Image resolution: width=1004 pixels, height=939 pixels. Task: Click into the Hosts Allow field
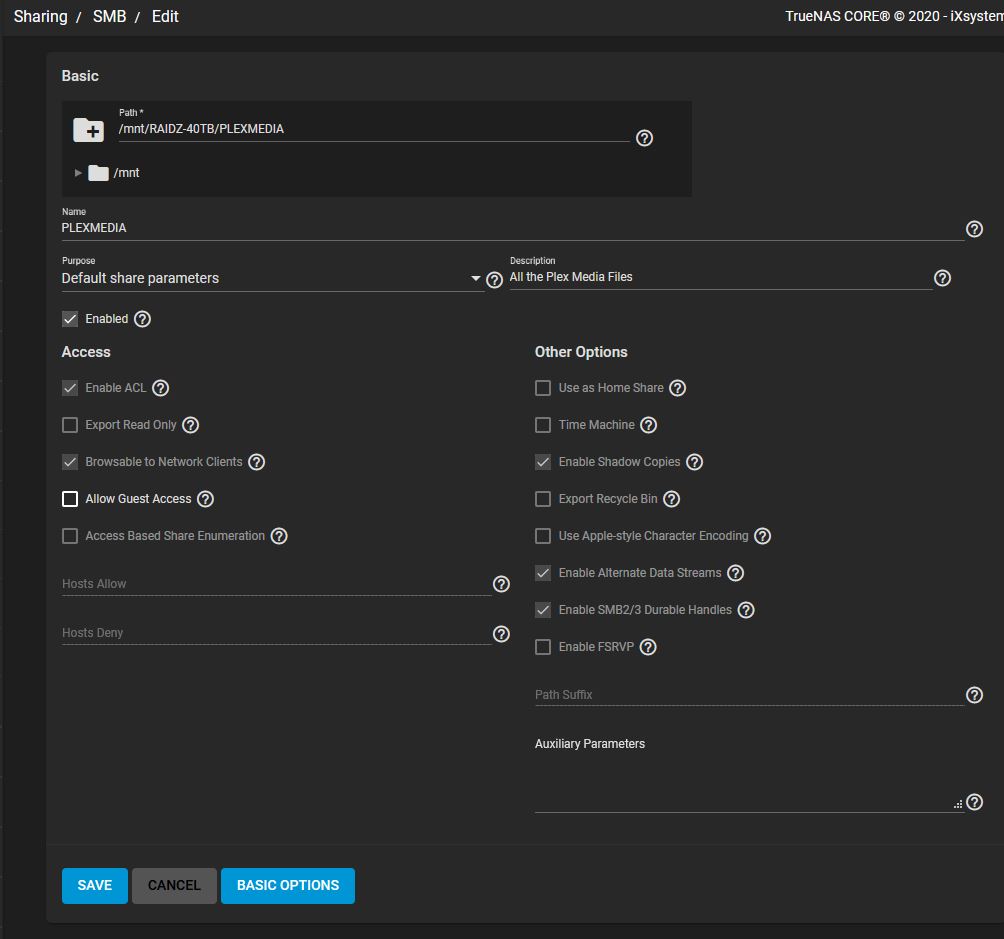(x=276, y=584)
